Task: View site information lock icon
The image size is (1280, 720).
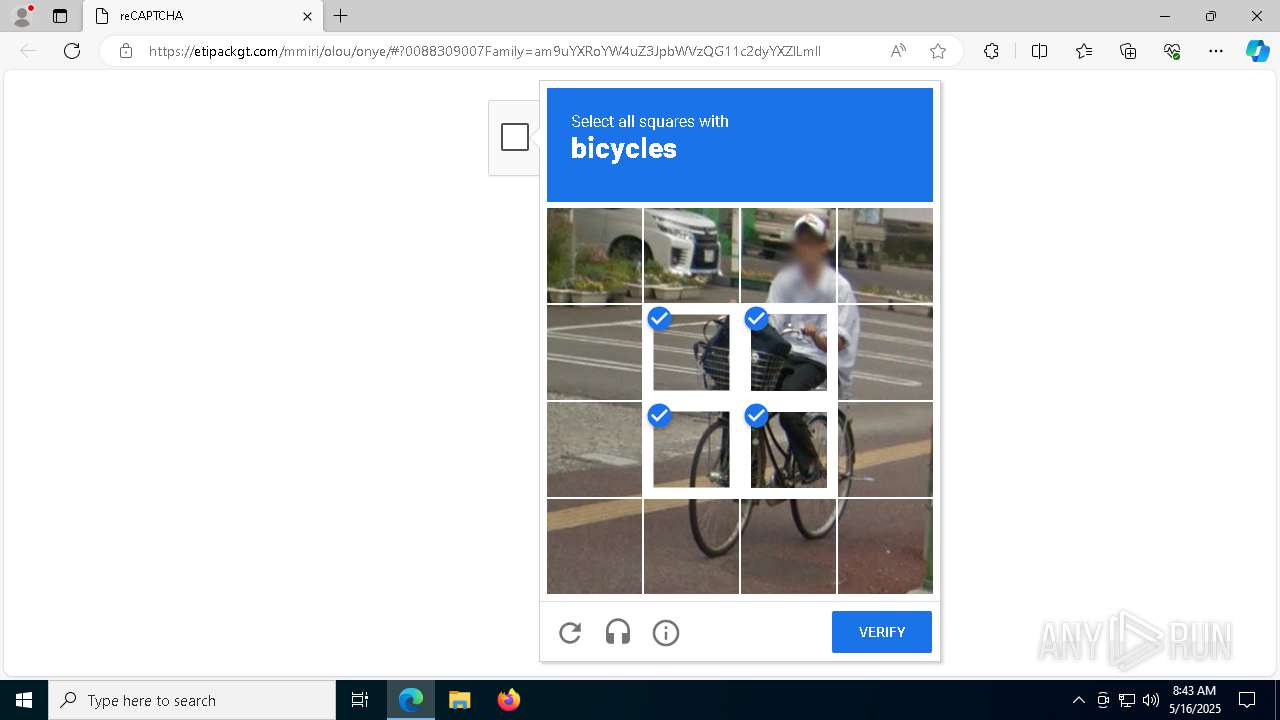Action: point(126,51)
